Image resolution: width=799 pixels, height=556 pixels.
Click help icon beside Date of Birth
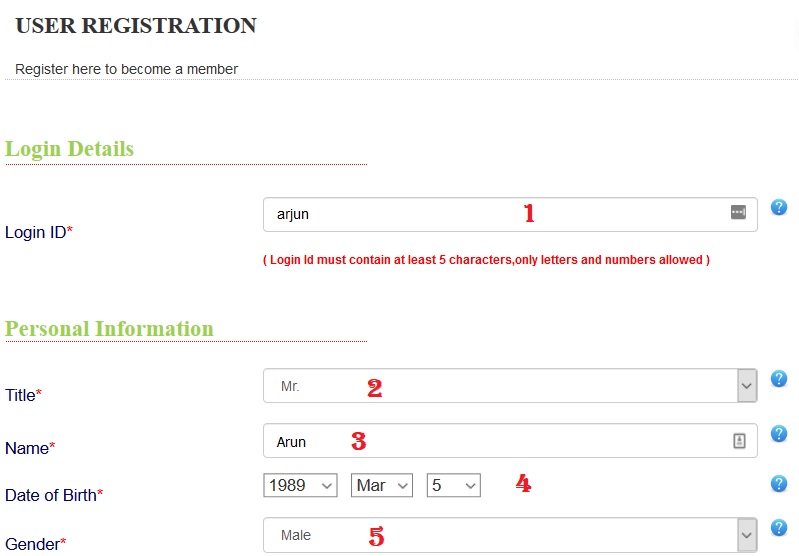pyautogui.click(x=779, y=484)
